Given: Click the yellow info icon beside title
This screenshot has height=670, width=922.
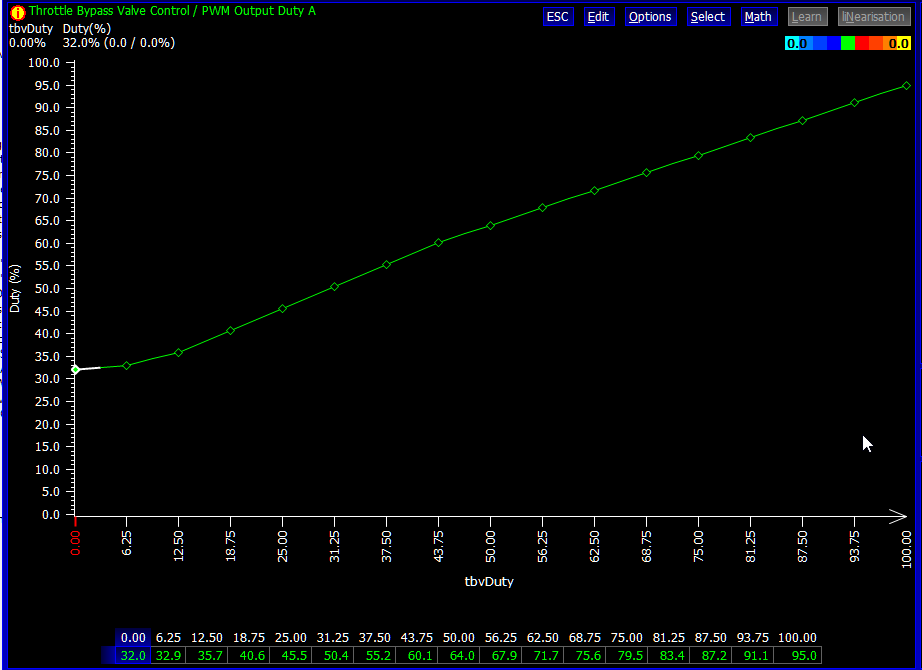Looking at the screenshot, I should 17,13.
